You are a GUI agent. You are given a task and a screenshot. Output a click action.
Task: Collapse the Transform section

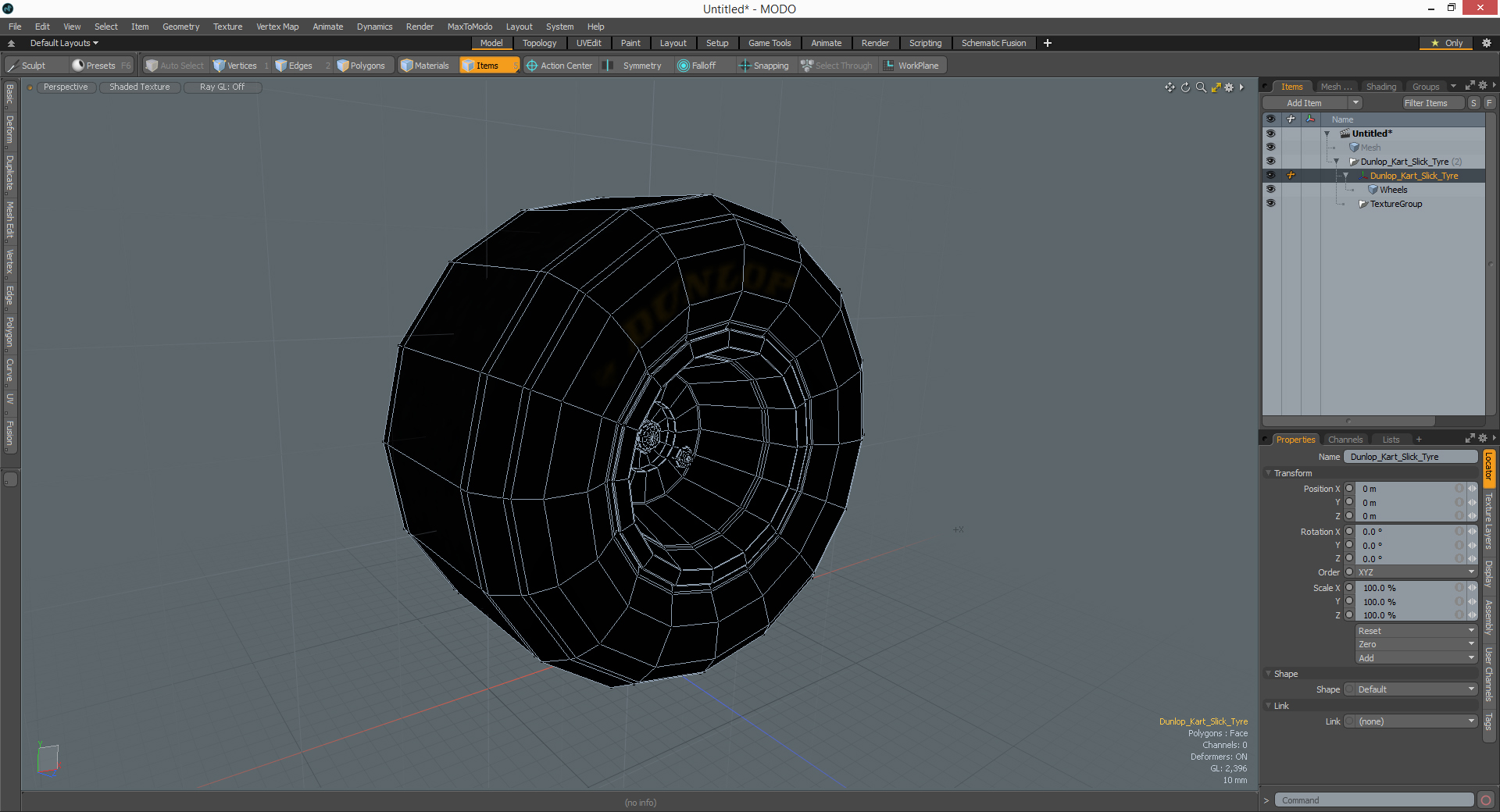tap(1268, 473)
